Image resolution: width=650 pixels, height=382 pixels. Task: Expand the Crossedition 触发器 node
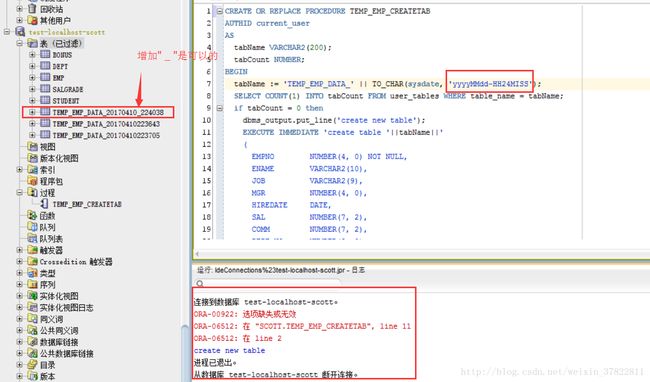tap(19, 261)
